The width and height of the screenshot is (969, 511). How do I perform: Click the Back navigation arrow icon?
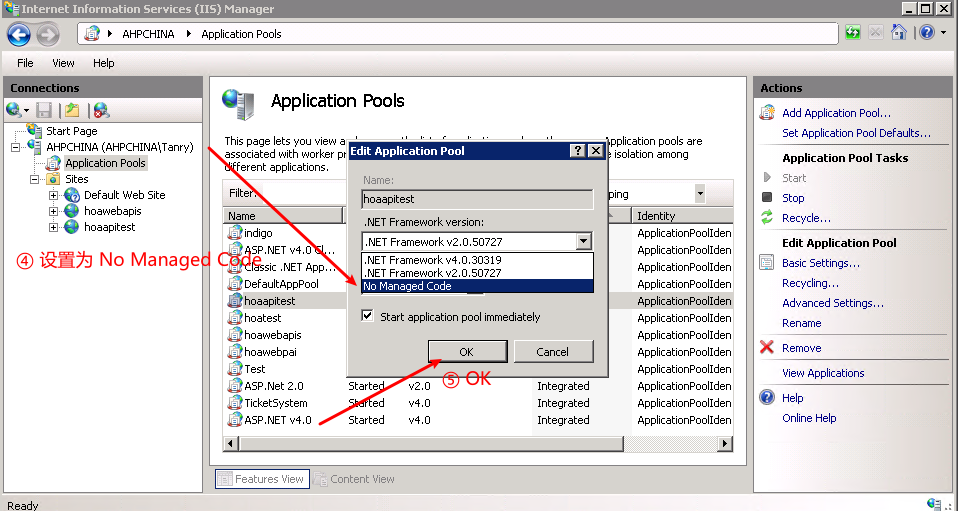(x=19, y=34)
